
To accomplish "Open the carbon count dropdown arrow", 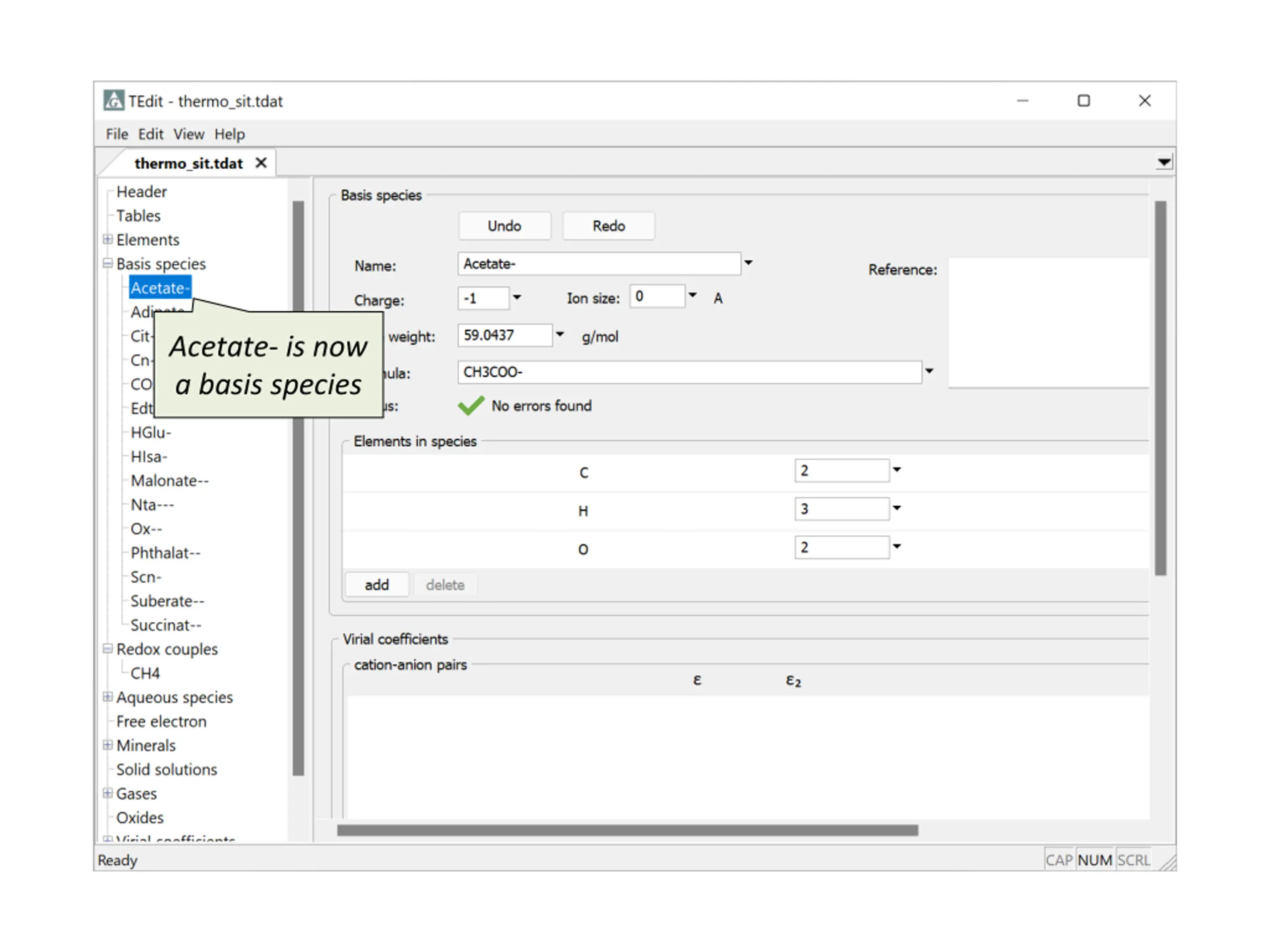I will [x=897, y=470].
